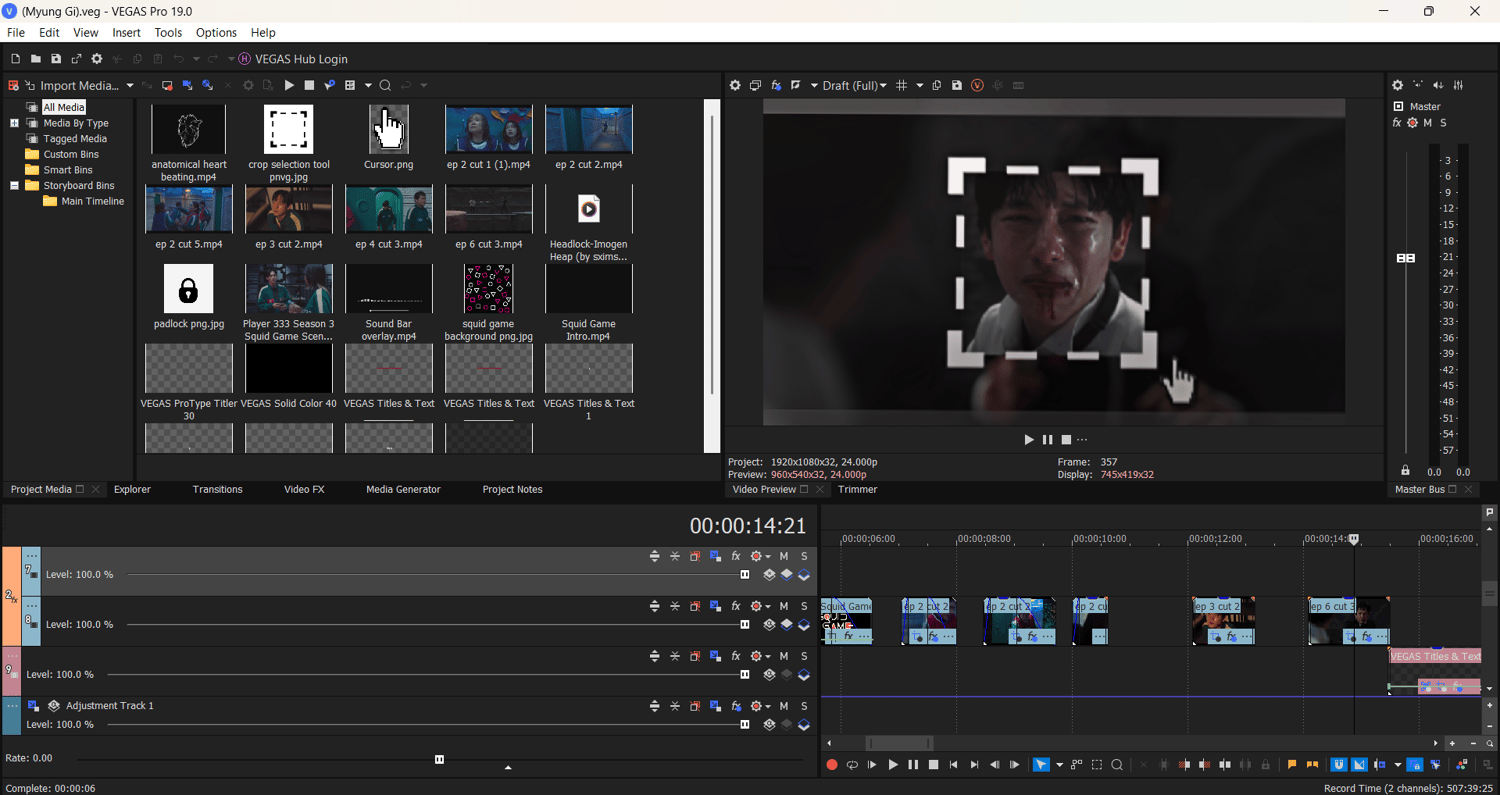The width and height of the screenshot is (1500, 795).
Task: Open project Properties gear in main toolbar
Action: [x=97, y=59]
